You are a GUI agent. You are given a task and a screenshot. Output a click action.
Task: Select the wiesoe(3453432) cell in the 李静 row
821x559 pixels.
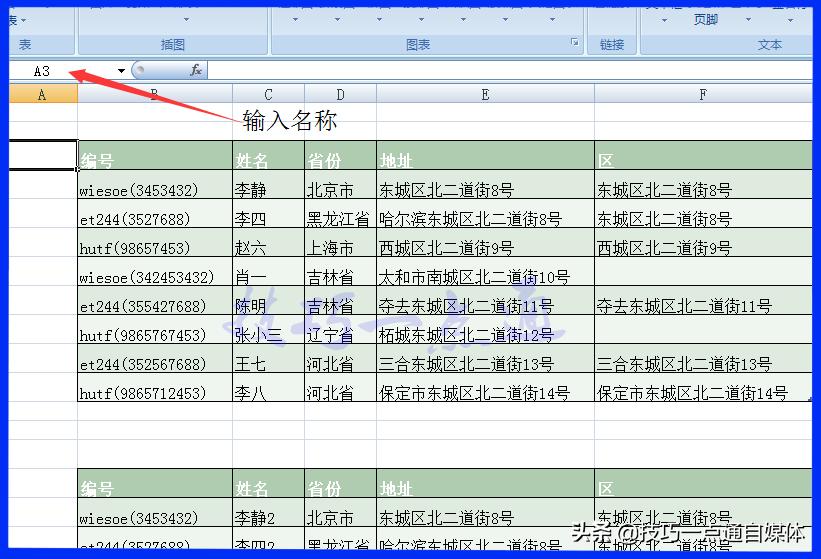[x=155, y=184]
